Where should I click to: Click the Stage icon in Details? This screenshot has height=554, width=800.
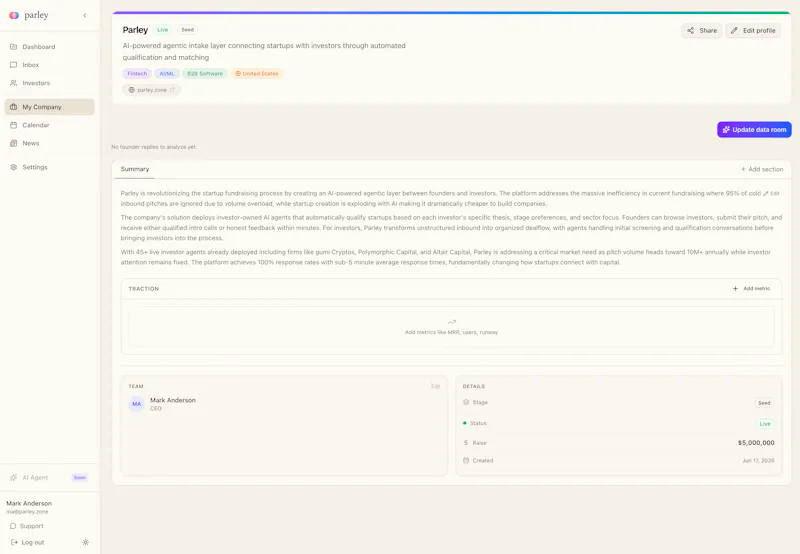(x=466, y=402)
